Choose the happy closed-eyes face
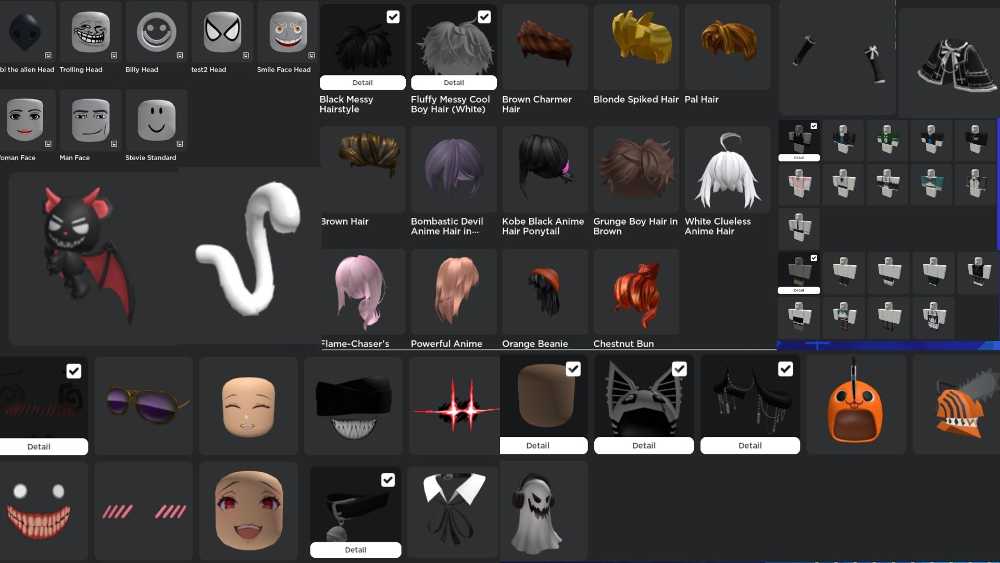The height and width of the screenshot is (563, 1000). click(x=248, y=406)
